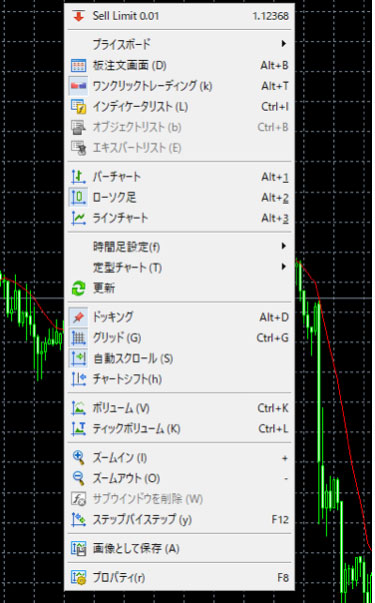375x603 pixels.
Task: Click the Ctrl+G shortcut text
Action: click(273, 338)
